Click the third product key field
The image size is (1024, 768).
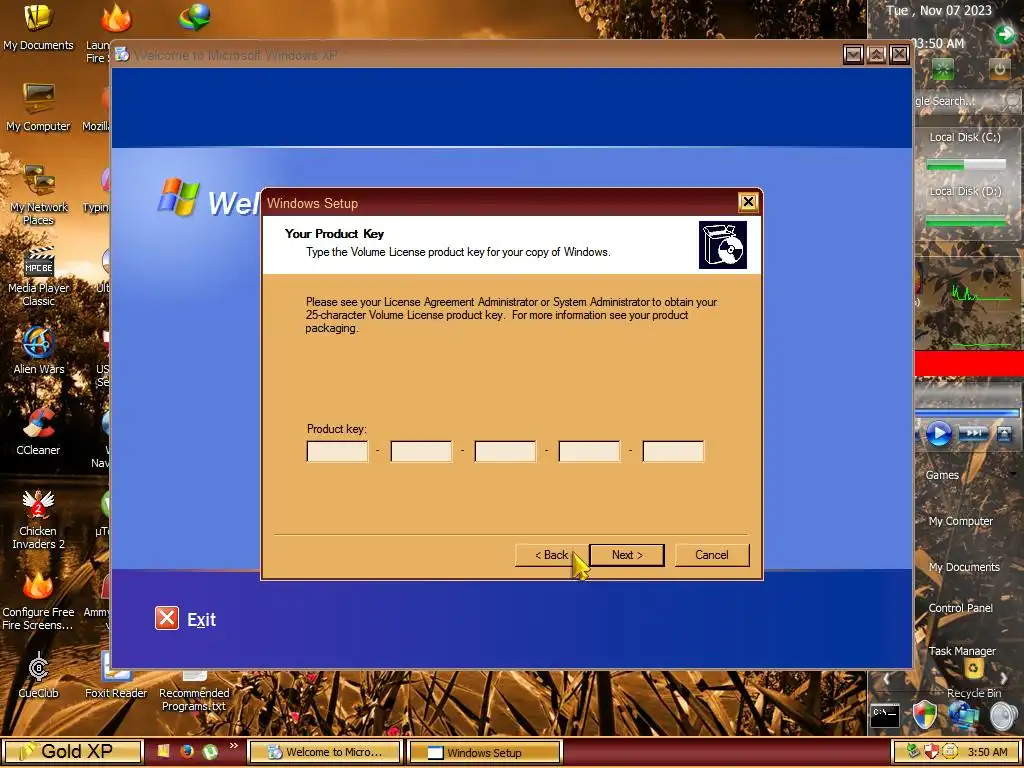click(505, 451)
